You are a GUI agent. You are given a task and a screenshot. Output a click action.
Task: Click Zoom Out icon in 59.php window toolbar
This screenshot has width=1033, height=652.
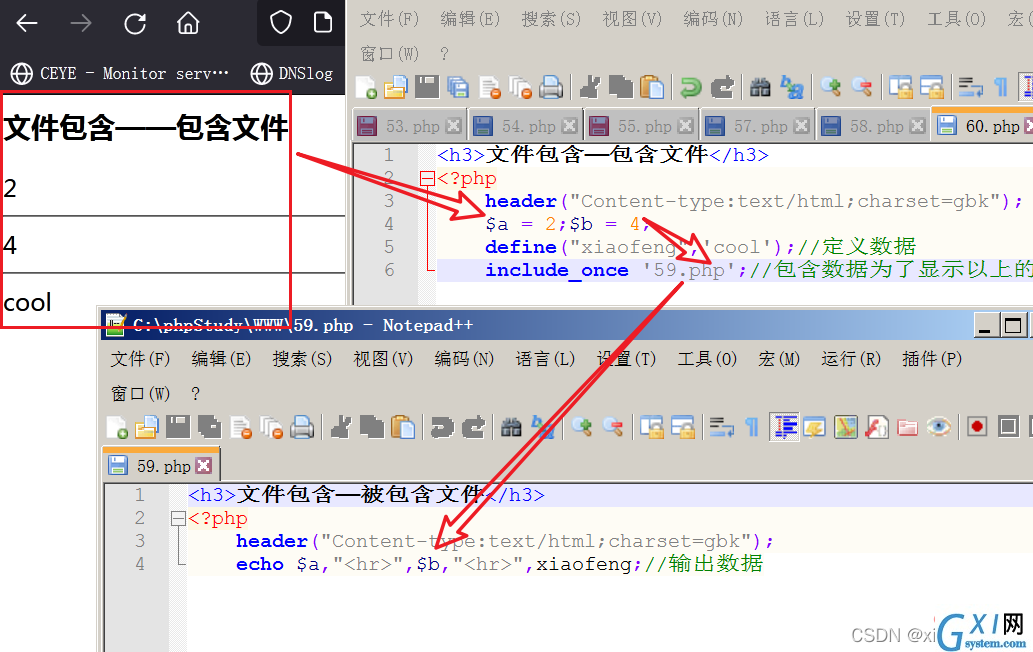tap(613, 427)
